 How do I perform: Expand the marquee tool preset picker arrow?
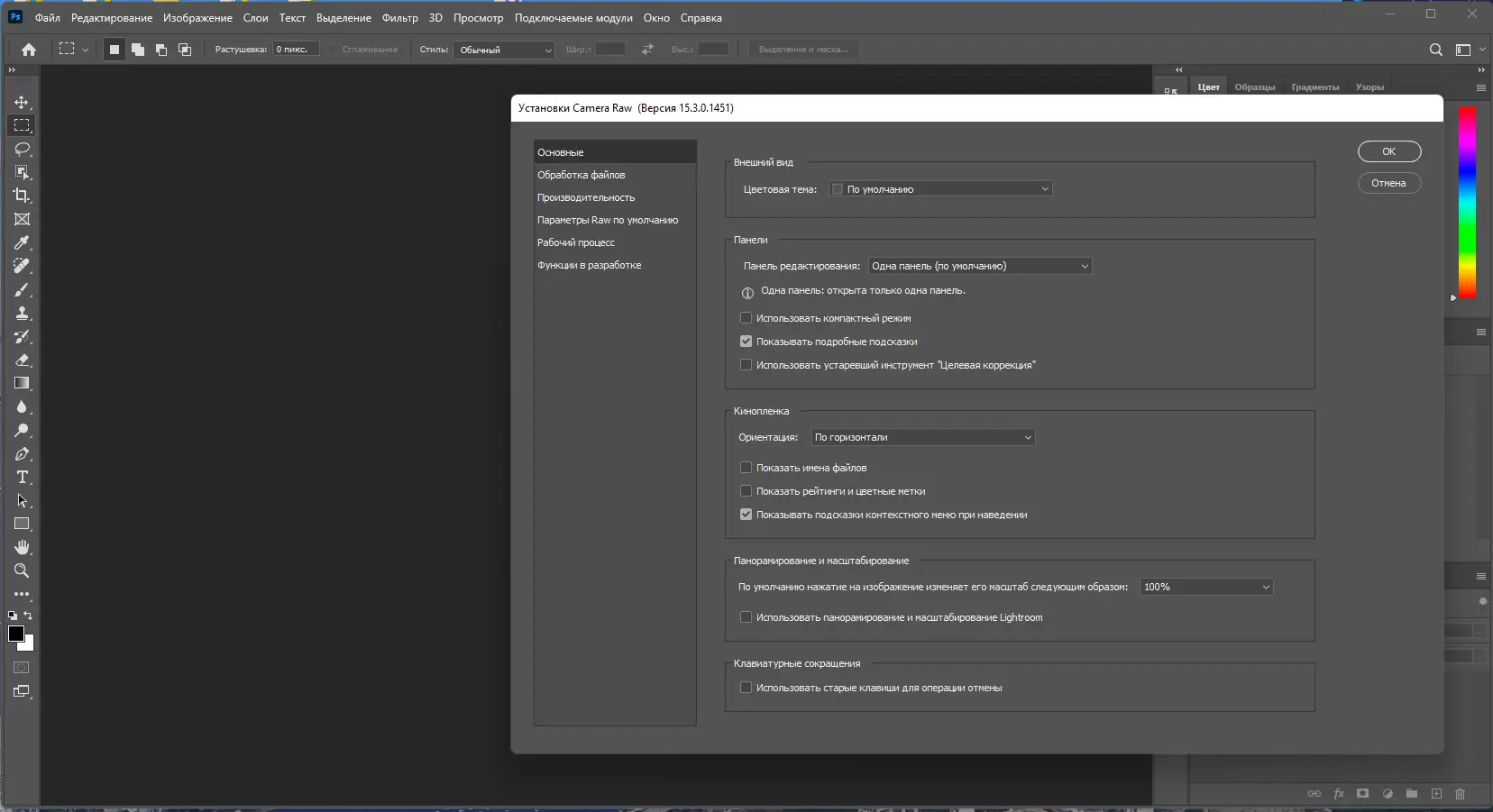tap(86, 50)
